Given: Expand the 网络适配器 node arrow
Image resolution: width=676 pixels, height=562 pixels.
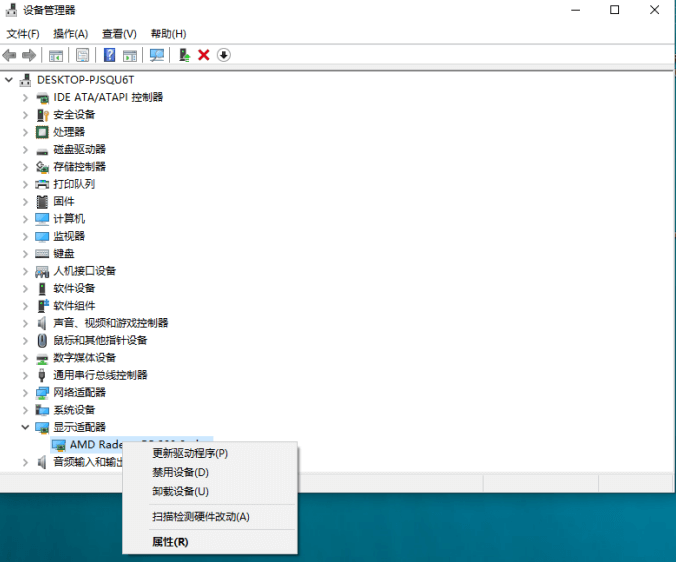Looking at the screenshot, I should point(25,393).
